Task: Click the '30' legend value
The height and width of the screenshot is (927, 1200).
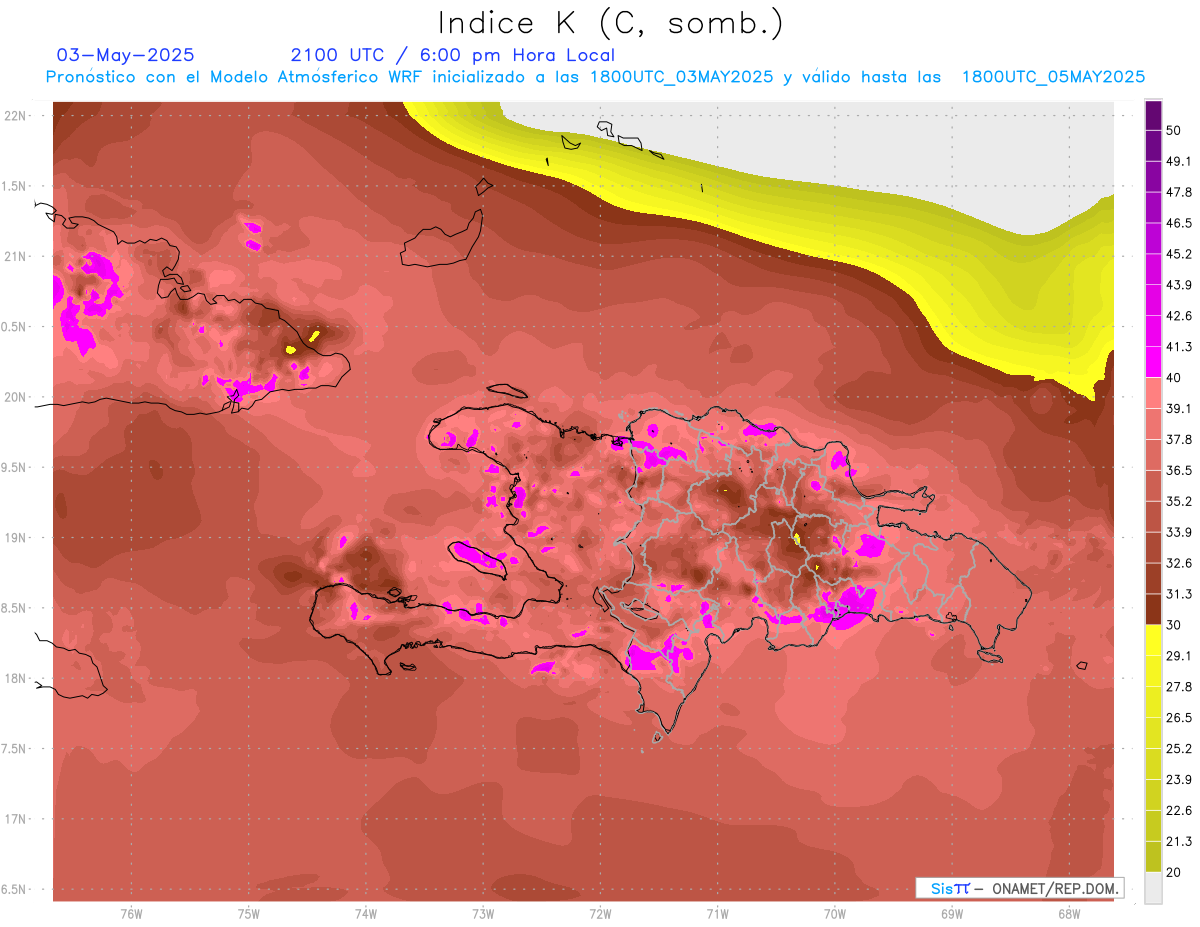Action: tap(1174, 625)
